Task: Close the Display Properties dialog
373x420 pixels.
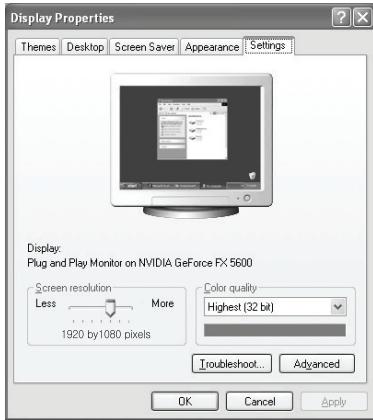Action: pos(362,17)
